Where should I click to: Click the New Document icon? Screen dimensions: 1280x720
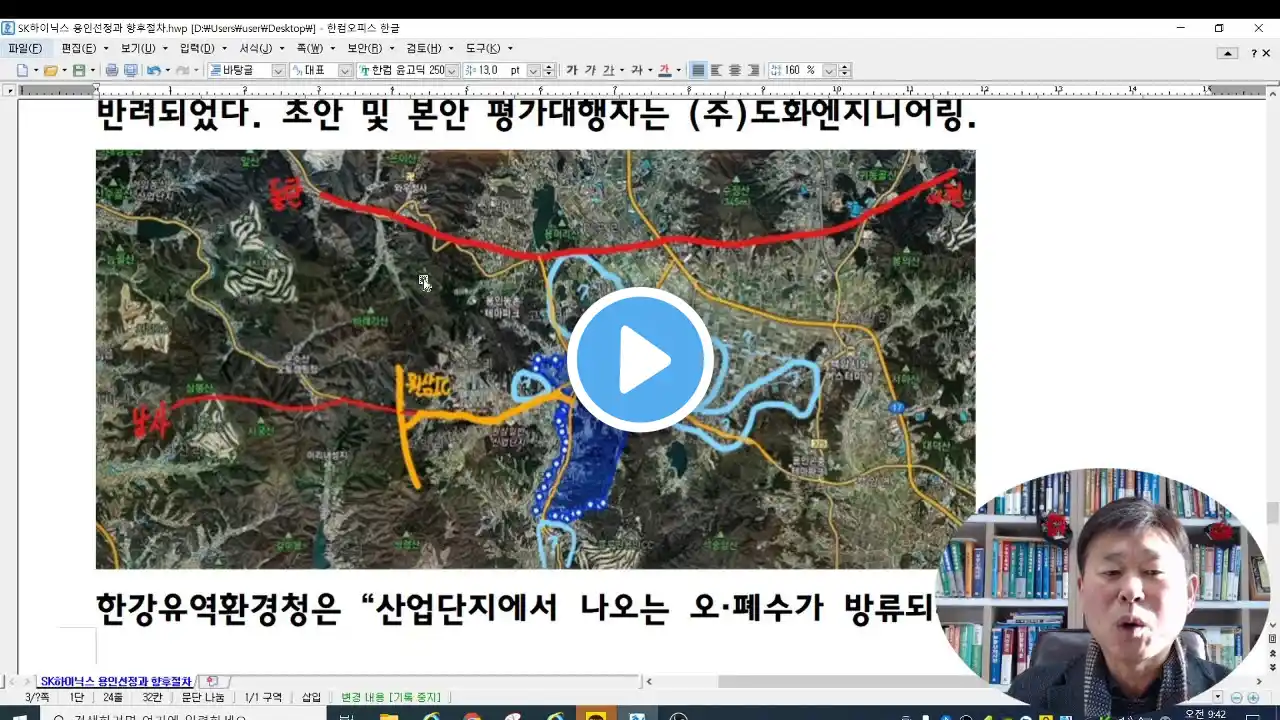22,70
